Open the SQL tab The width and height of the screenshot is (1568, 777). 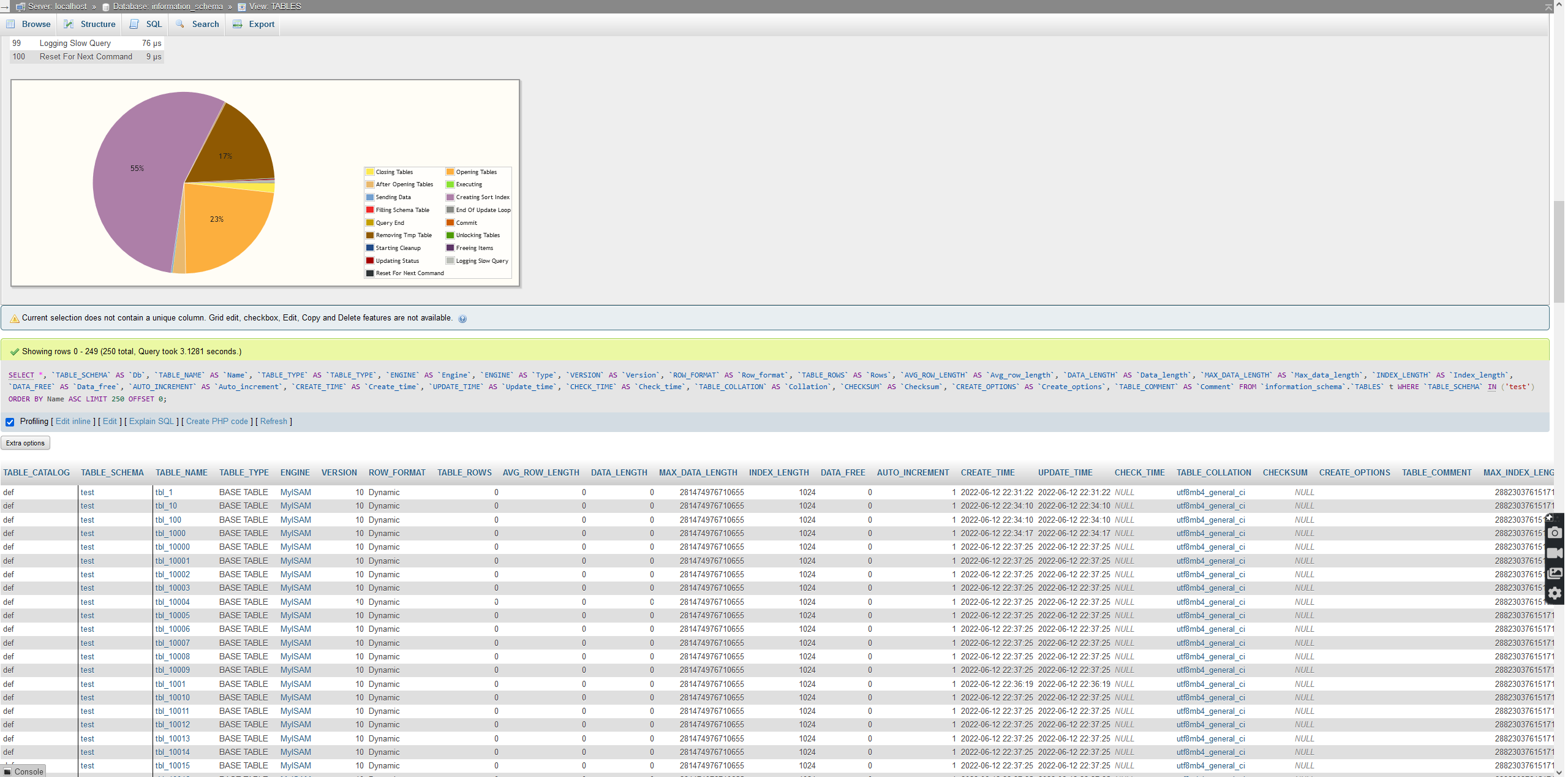point(146,24)
